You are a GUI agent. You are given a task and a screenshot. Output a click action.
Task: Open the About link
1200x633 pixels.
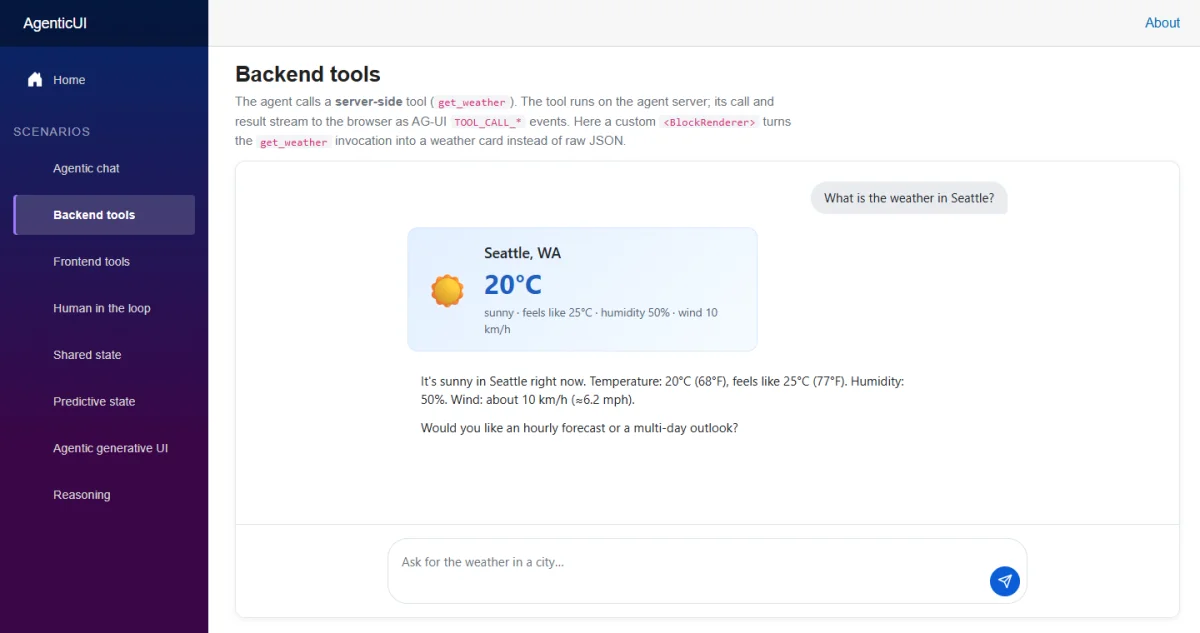[1162, 23]
